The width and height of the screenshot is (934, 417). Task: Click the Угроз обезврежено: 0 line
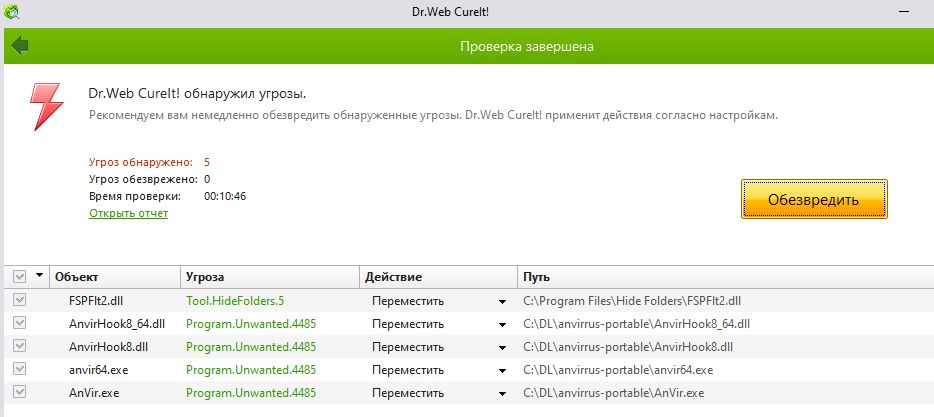pos(149,179)
